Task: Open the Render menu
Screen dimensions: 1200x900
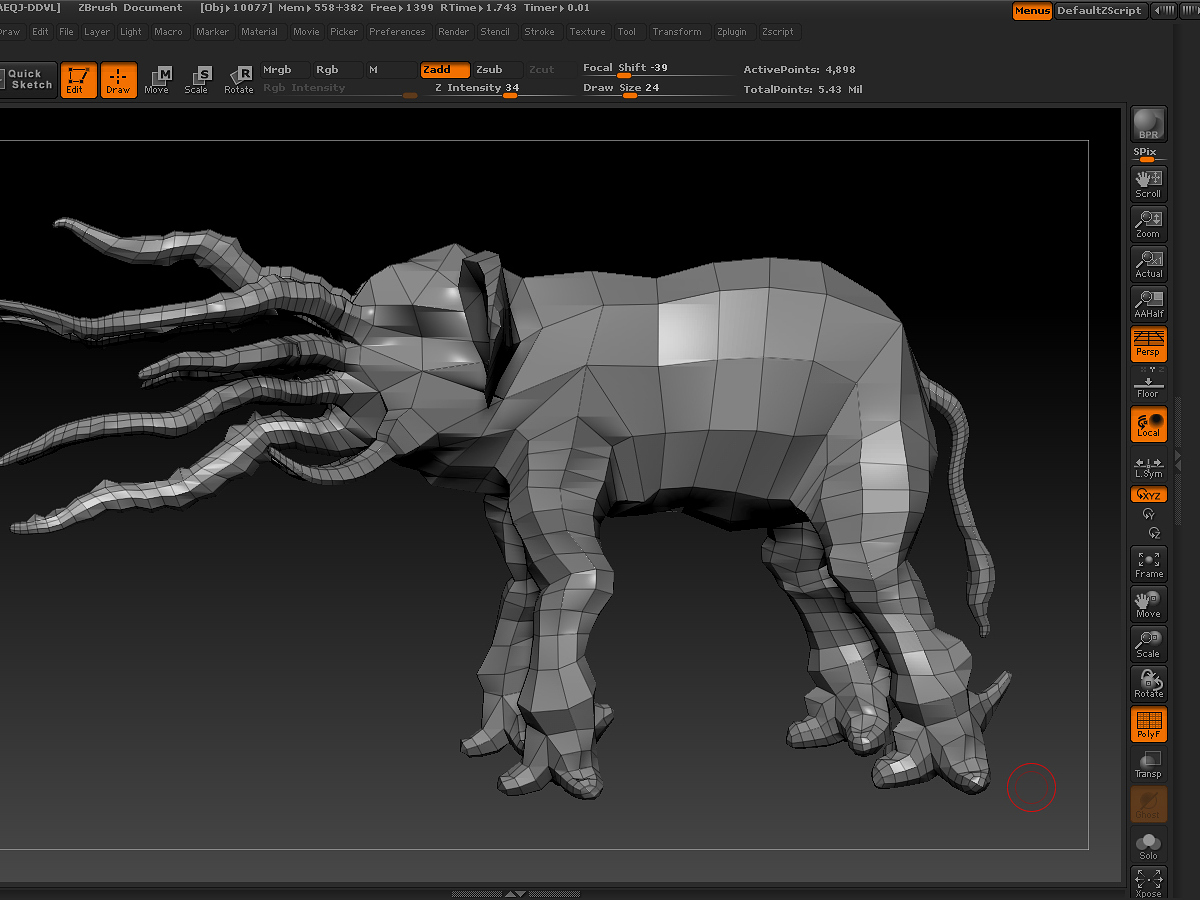Action: click(453, 32)
